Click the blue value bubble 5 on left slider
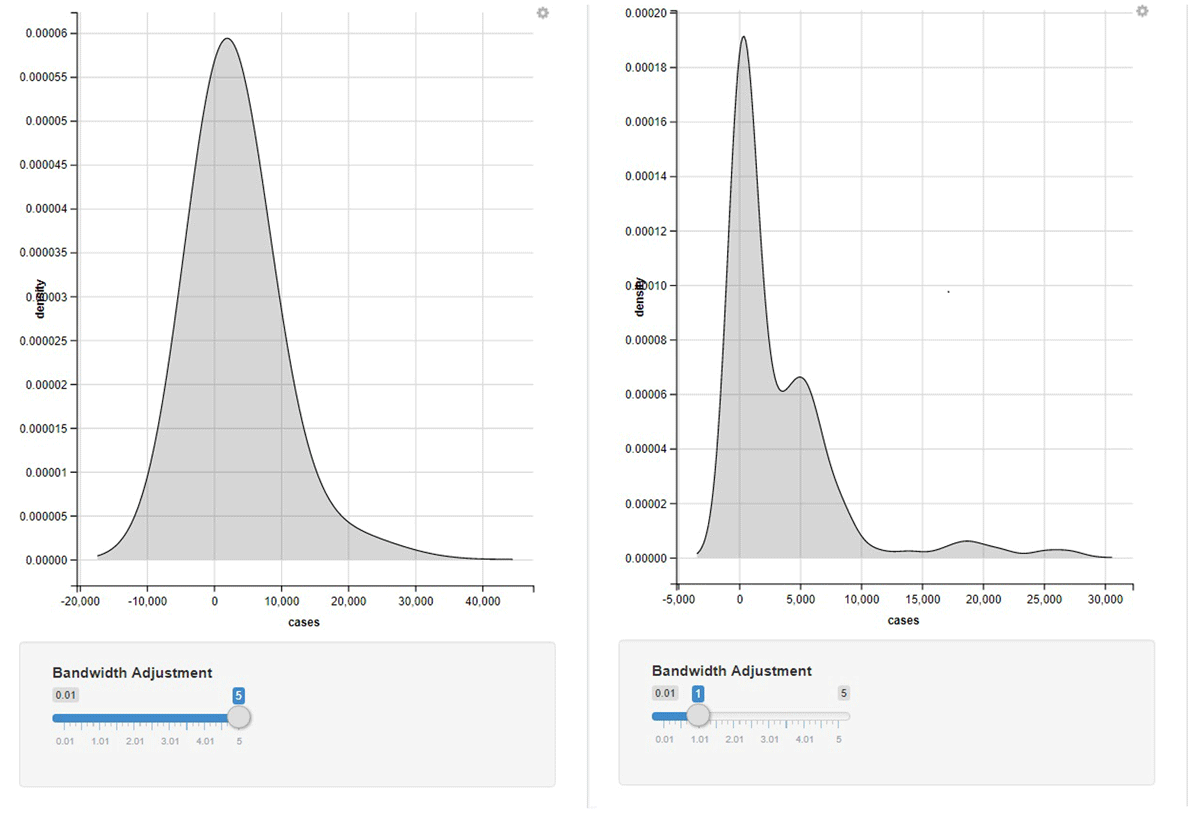This screenshot has height=815, width=1200. (x=239, y=695)
